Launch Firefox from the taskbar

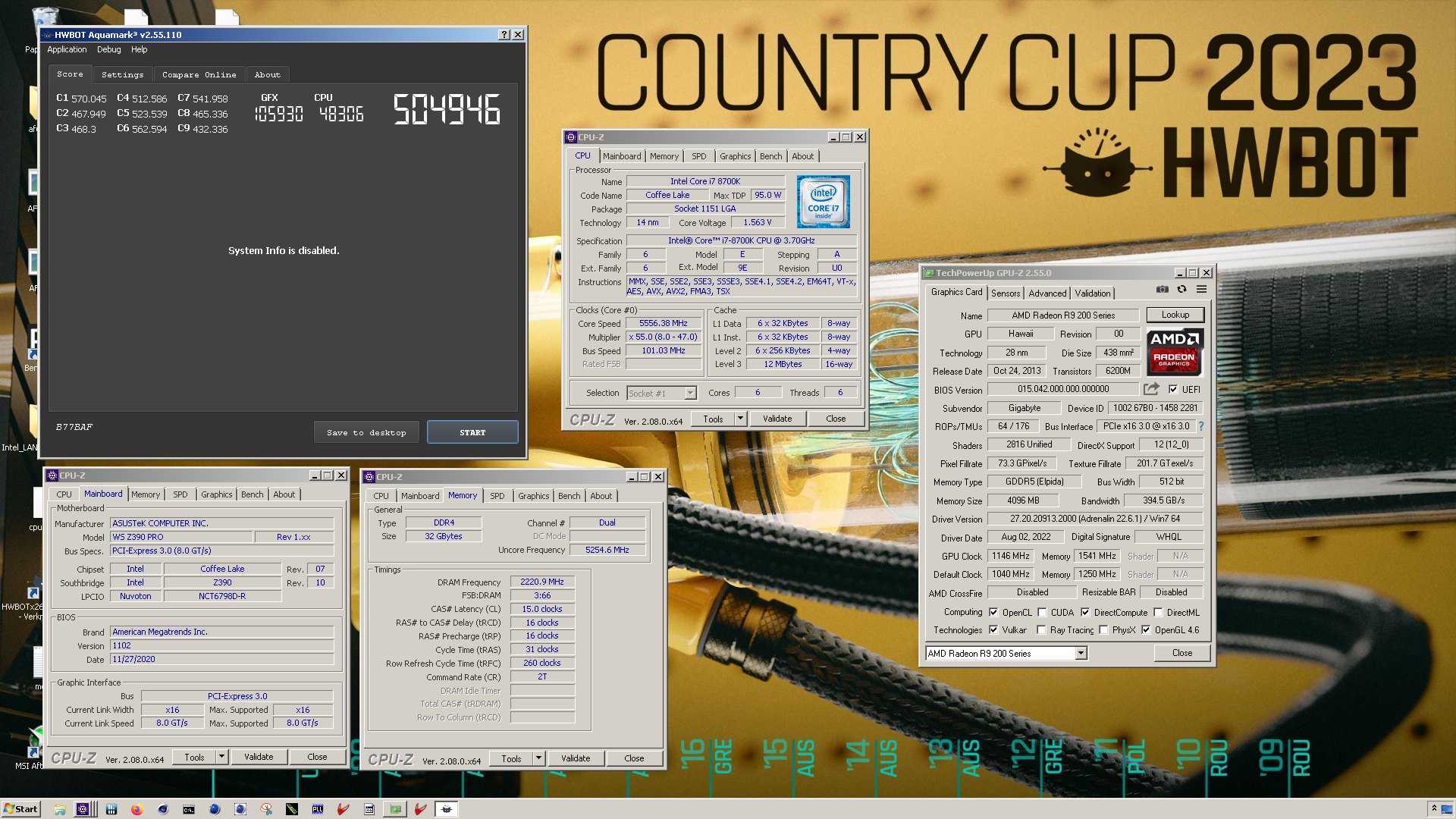[x=136, y=809]
